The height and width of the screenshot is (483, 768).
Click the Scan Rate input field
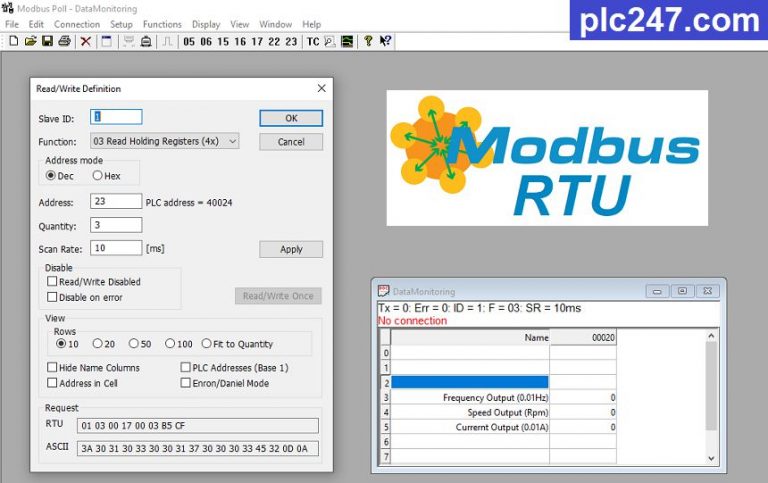[x=116, y=248]
